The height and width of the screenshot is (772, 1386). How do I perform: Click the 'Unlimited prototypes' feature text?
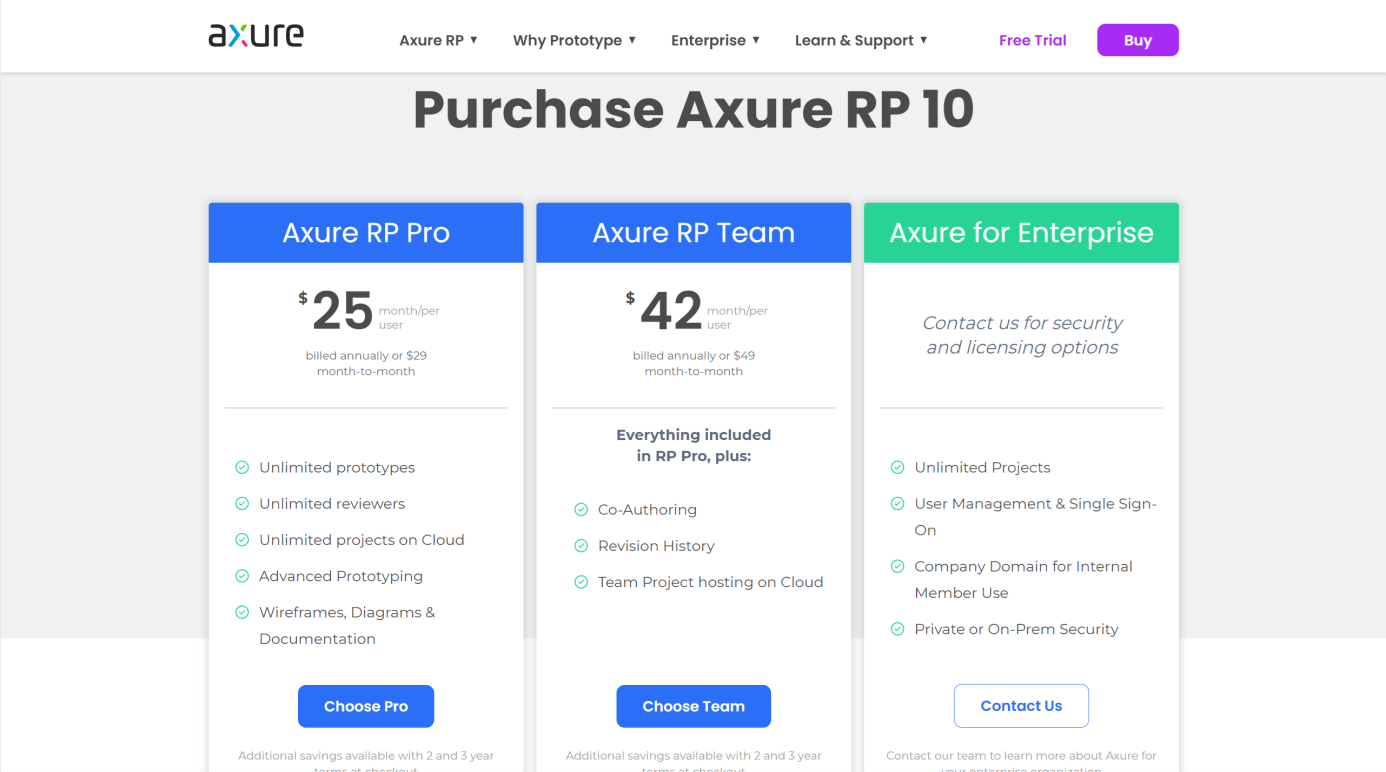(x=337, y=467)
